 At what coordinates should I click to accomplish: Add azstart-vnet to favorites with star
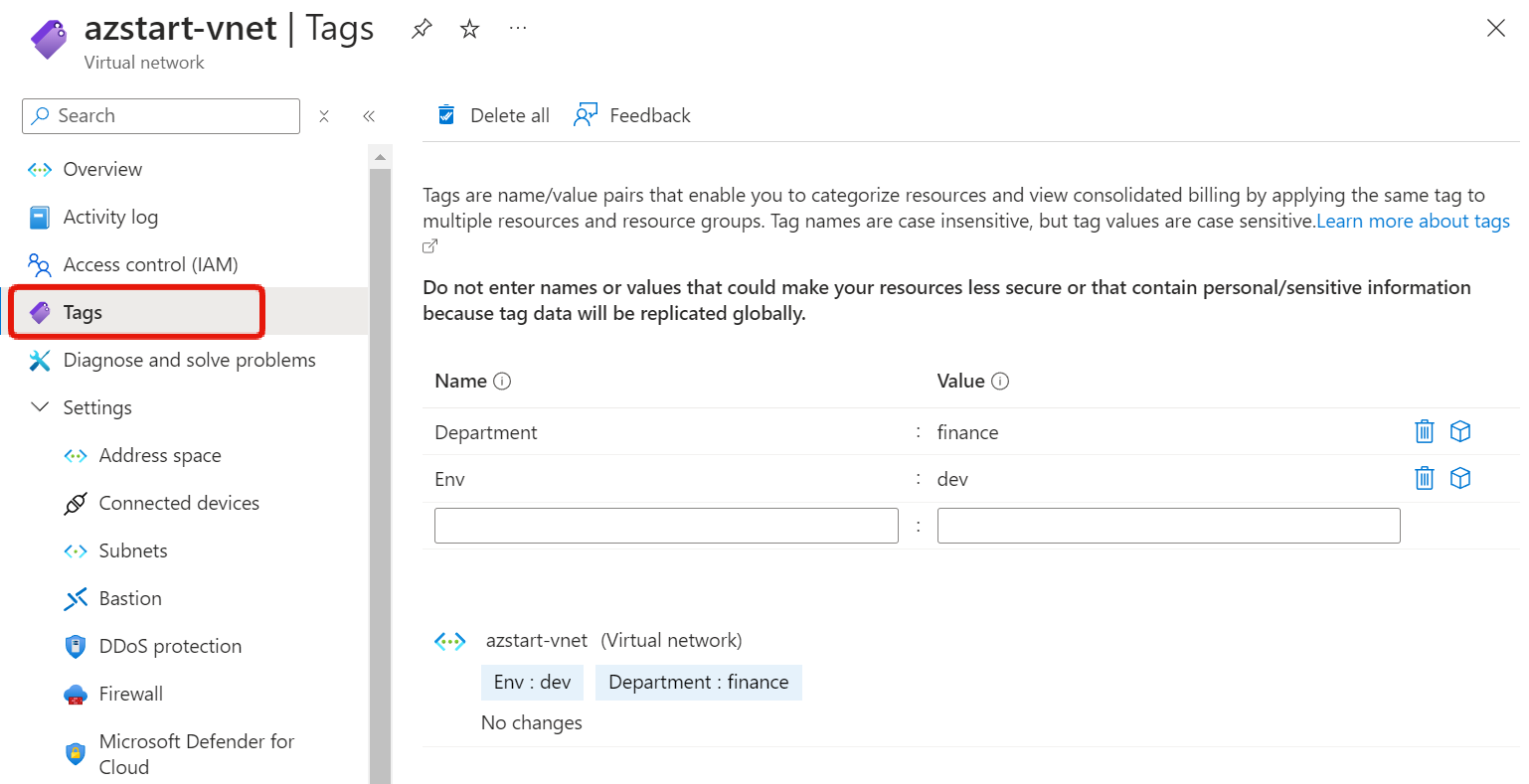coord(469,29)
